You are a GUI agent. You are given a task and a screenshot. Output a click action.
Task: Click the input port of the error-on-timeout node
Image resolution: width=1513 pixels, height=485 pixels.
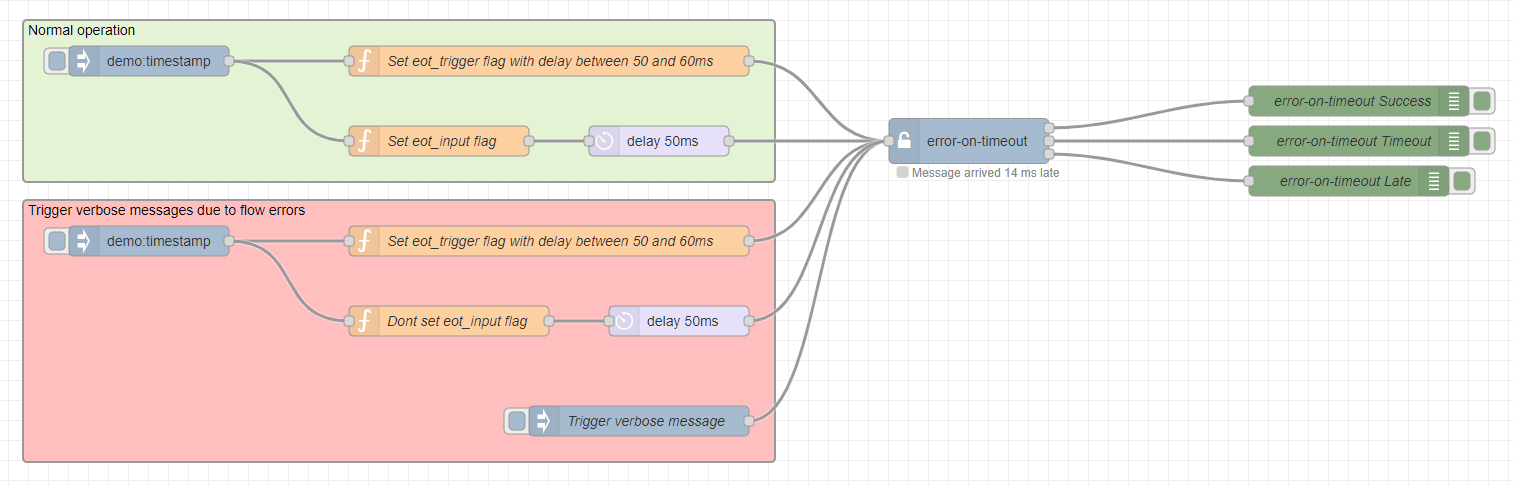[889, 141]
